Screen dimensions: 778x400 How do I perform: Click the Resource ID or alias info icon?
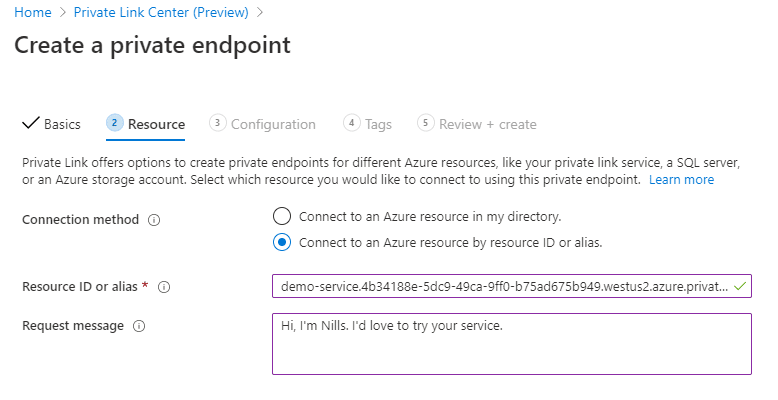tap(164, 287)
